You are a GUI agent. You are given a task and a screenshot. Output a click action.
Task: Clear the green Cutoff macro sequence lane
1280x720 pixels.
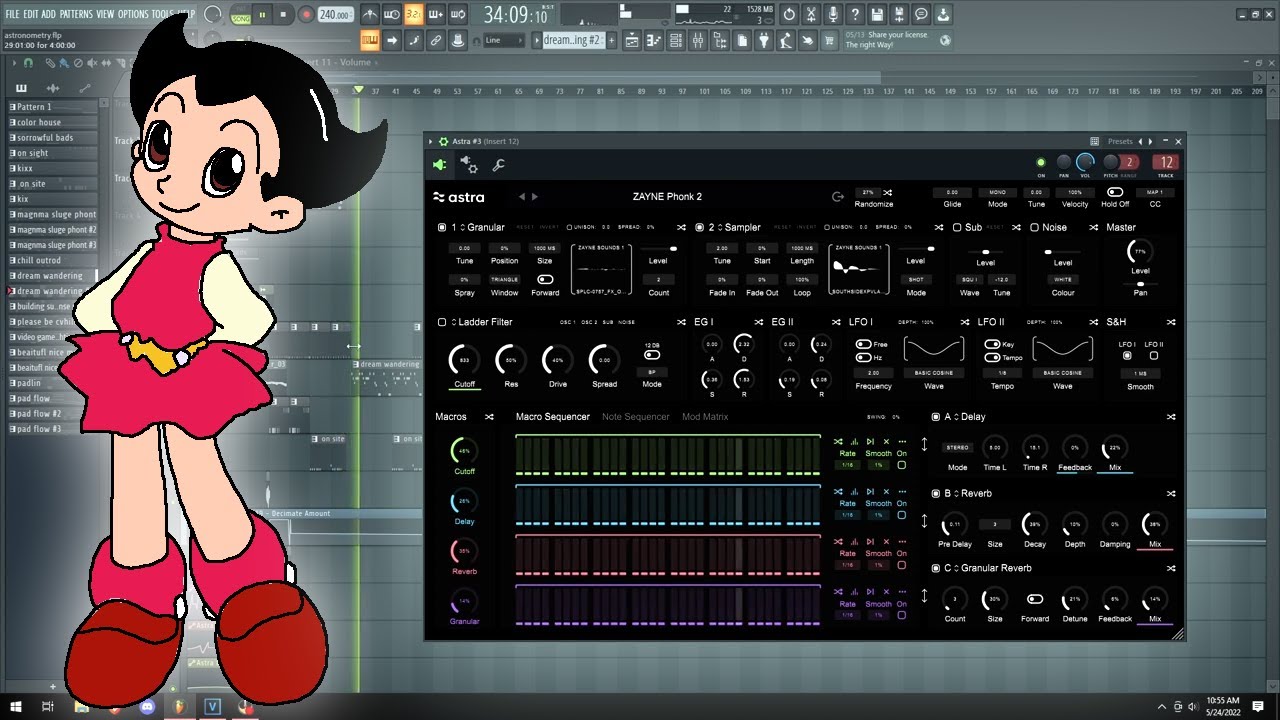click(886, 441)
